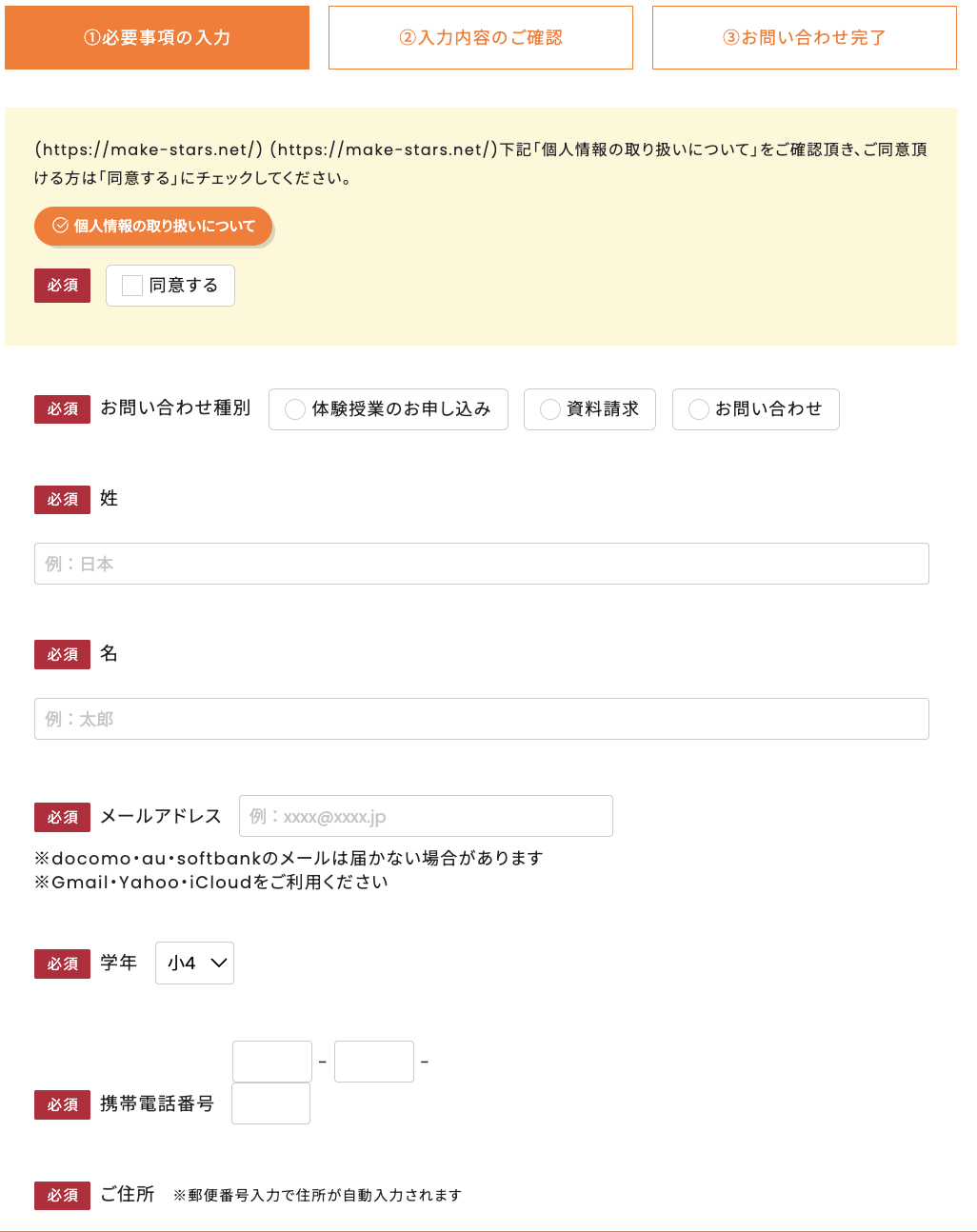Check the 同意する checkbox
This screenshot has width=977, height=1232.
click(133, 286)
